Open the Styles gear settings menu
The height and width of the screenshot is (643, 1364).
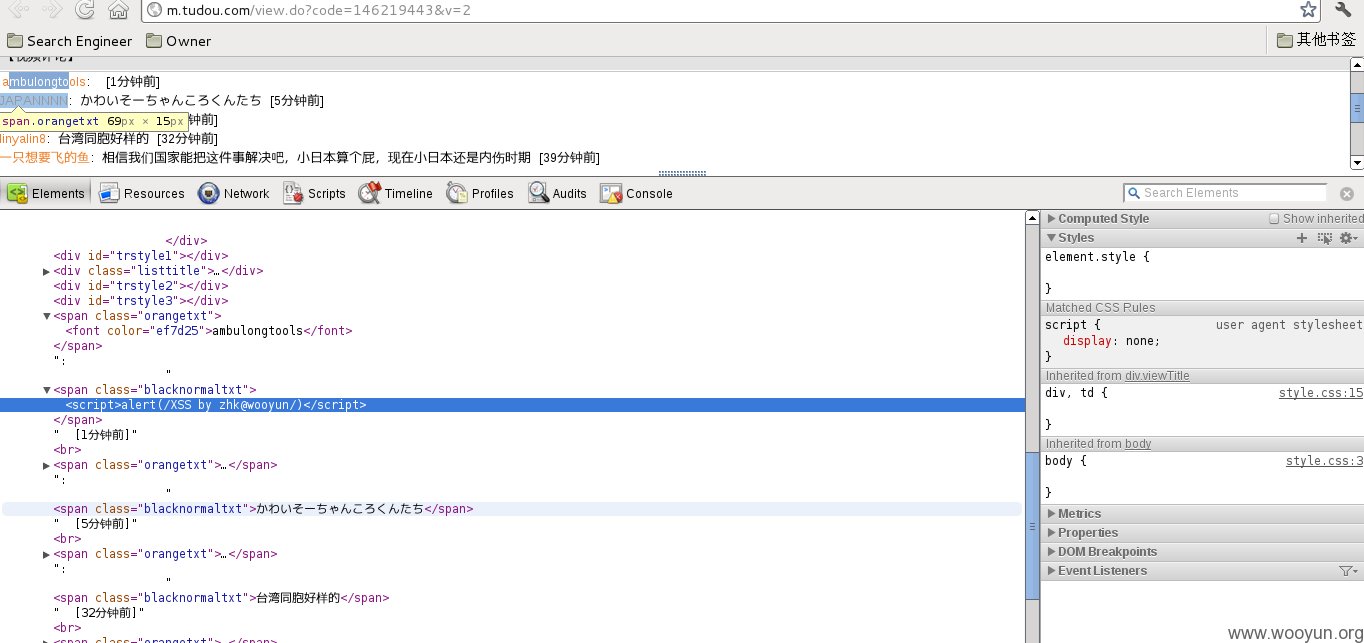click(x=1349, y=238)
